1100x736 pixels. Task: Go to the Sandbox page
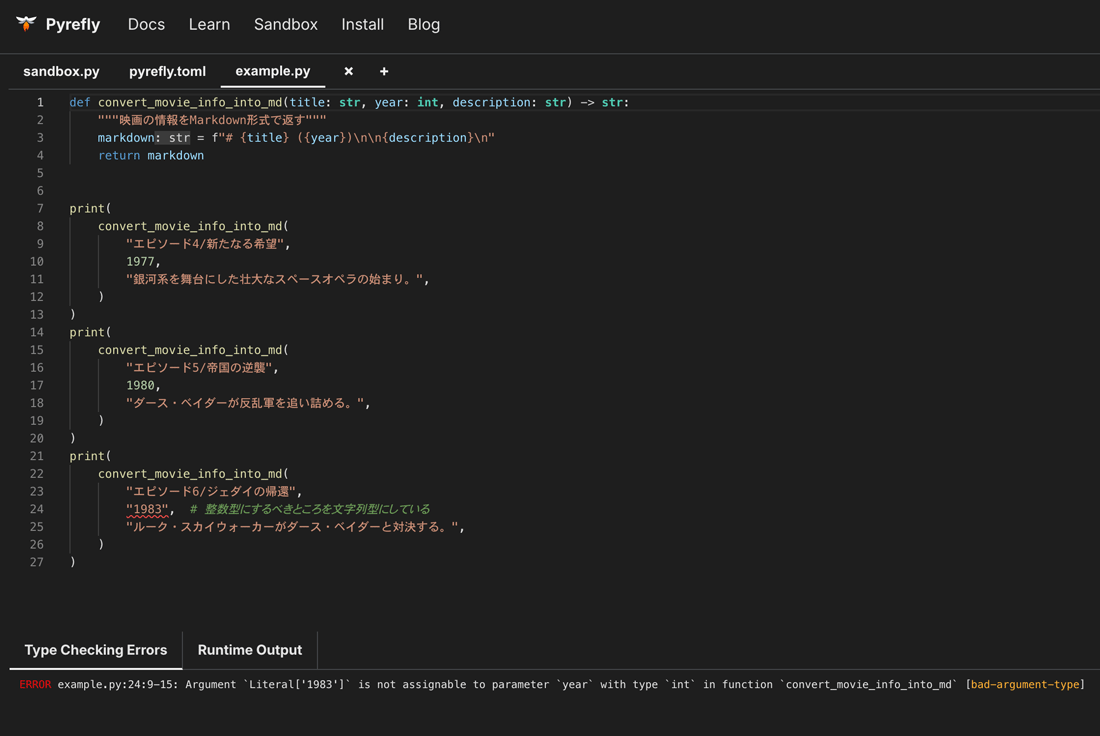click(285, 24)
